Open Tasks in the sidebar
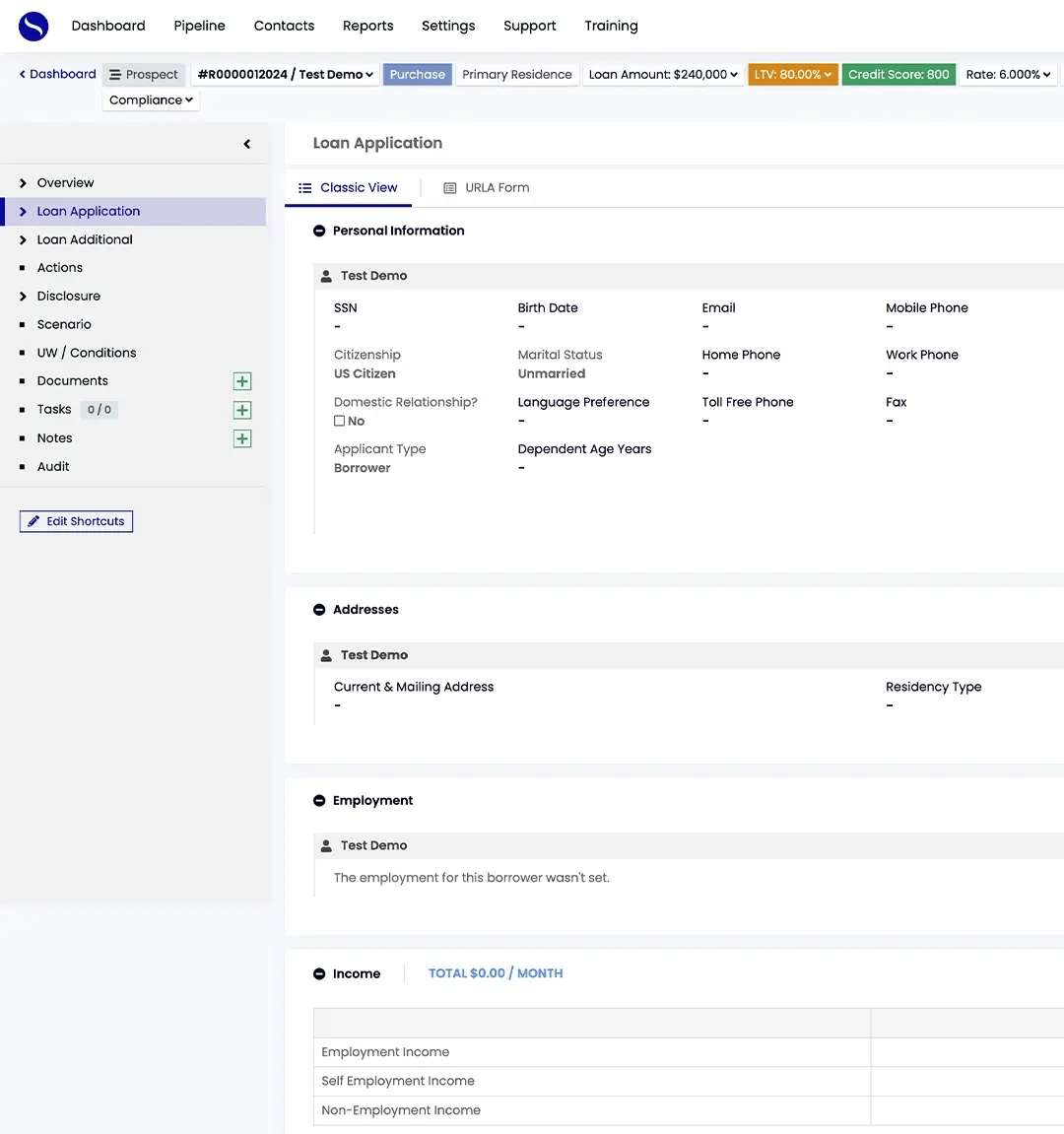 point(54,409)
